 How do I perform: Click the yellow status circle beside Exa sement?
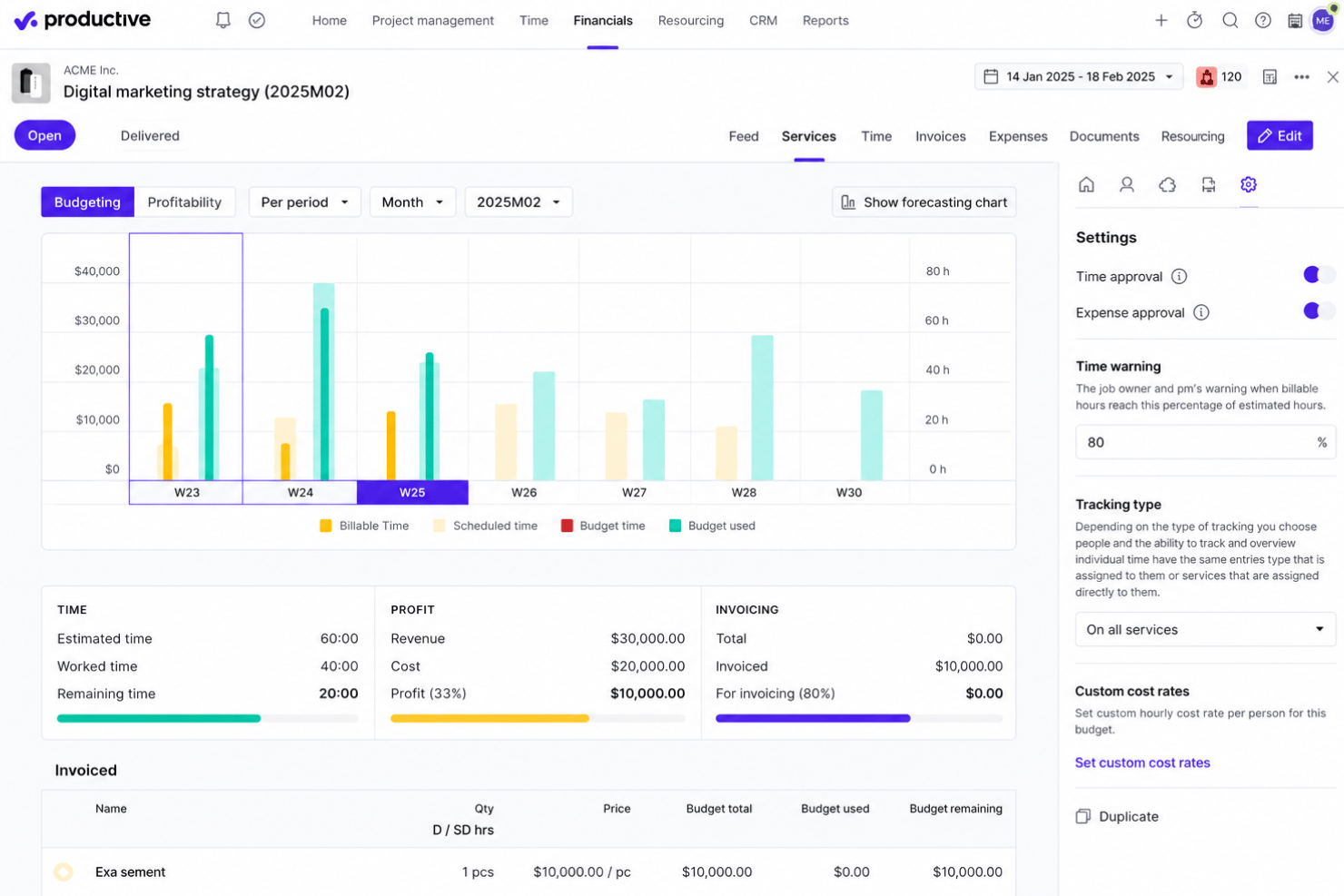click(63, 871)
